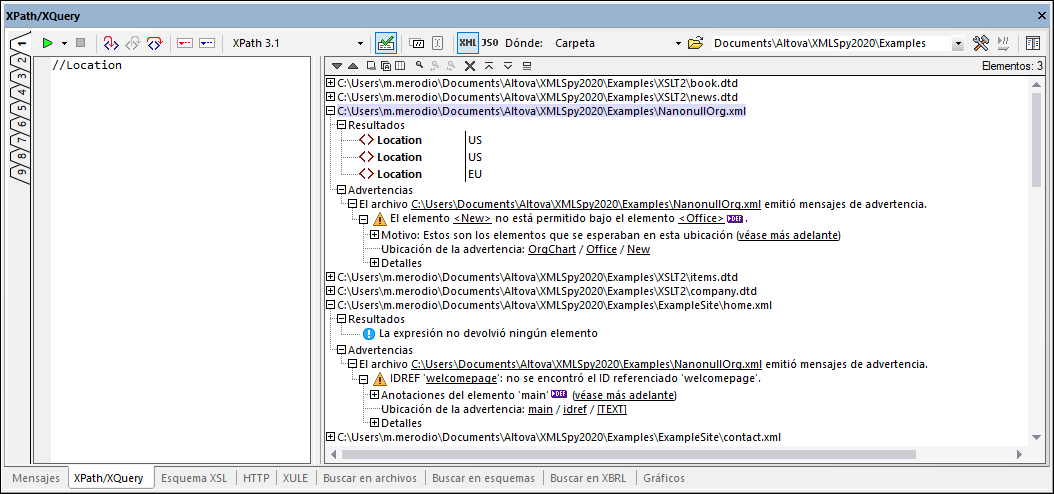Run the XPath expression with green play button
Image resolution: width=1054 pixels, height=494 pixels.
tap(46, 44)
